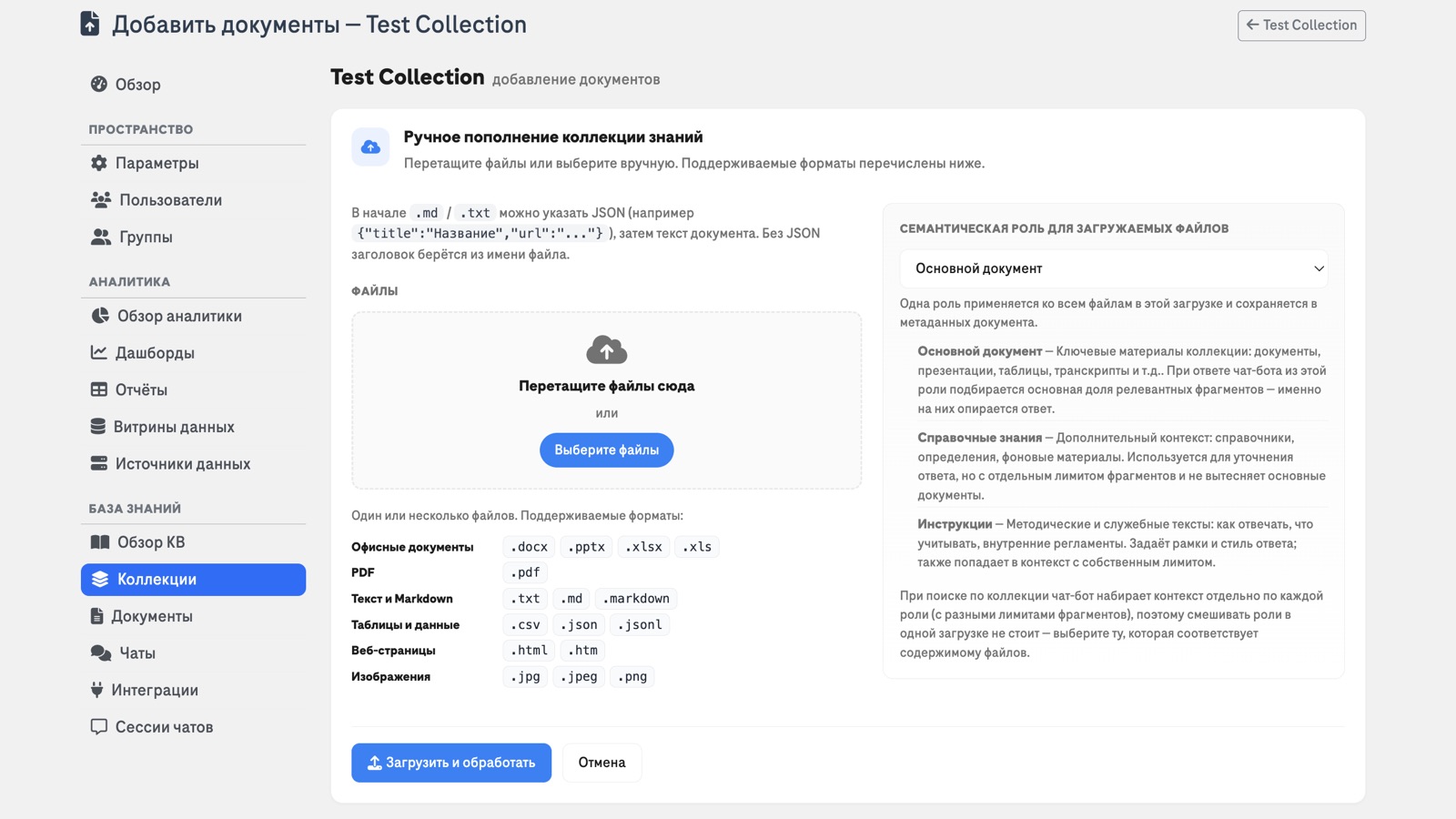Open the Документы page
The image size is (1456, 819).
coord(193,616)
